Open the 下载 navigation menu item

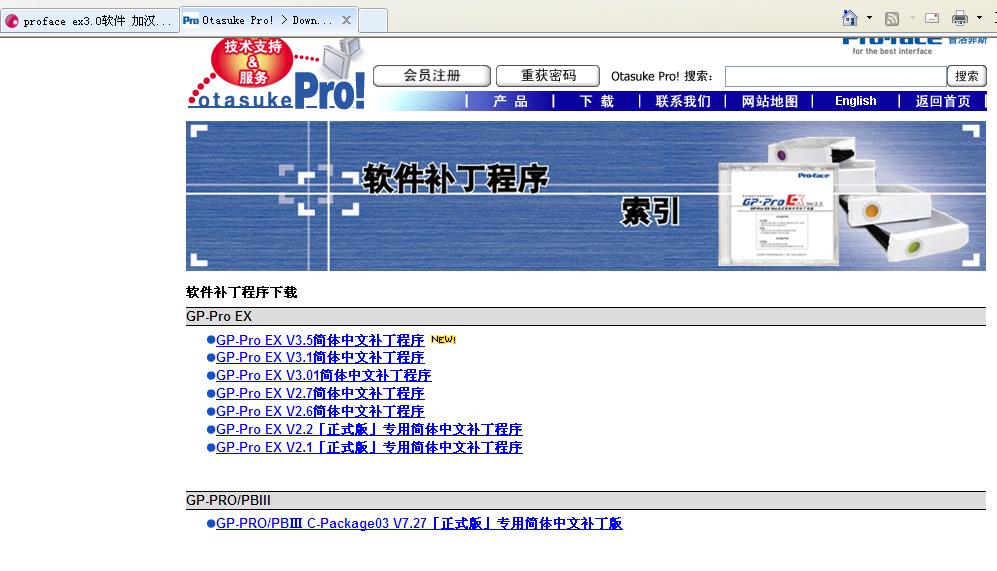(x=597, y=101)
